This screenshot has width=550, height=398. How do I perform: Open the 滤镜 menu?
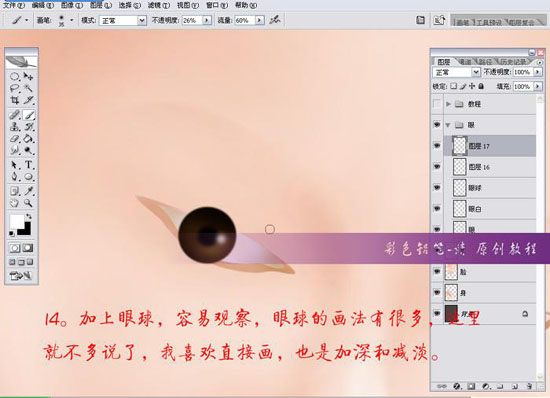click(159, 5)
